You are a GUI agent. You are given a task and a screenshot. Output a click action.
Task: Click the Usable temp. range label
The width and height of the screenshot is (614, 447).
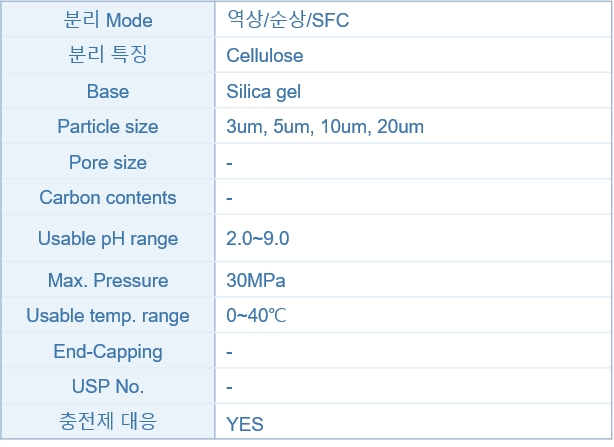pos(108,316)
